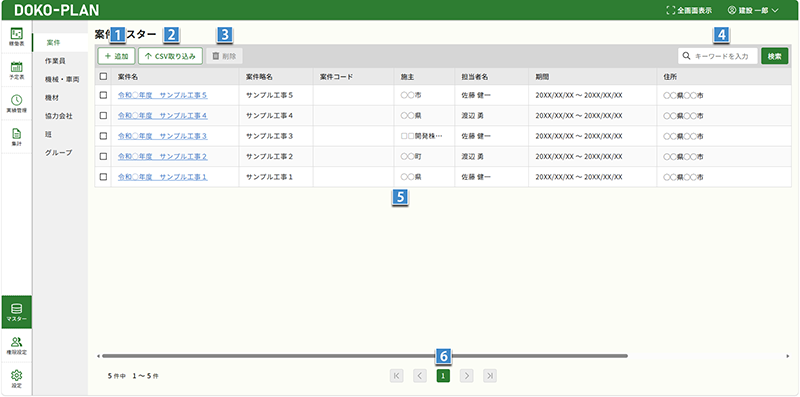Check the box for サンプル工事３ row
Screen dimensions: 800x397
click(x=104, y=136)
